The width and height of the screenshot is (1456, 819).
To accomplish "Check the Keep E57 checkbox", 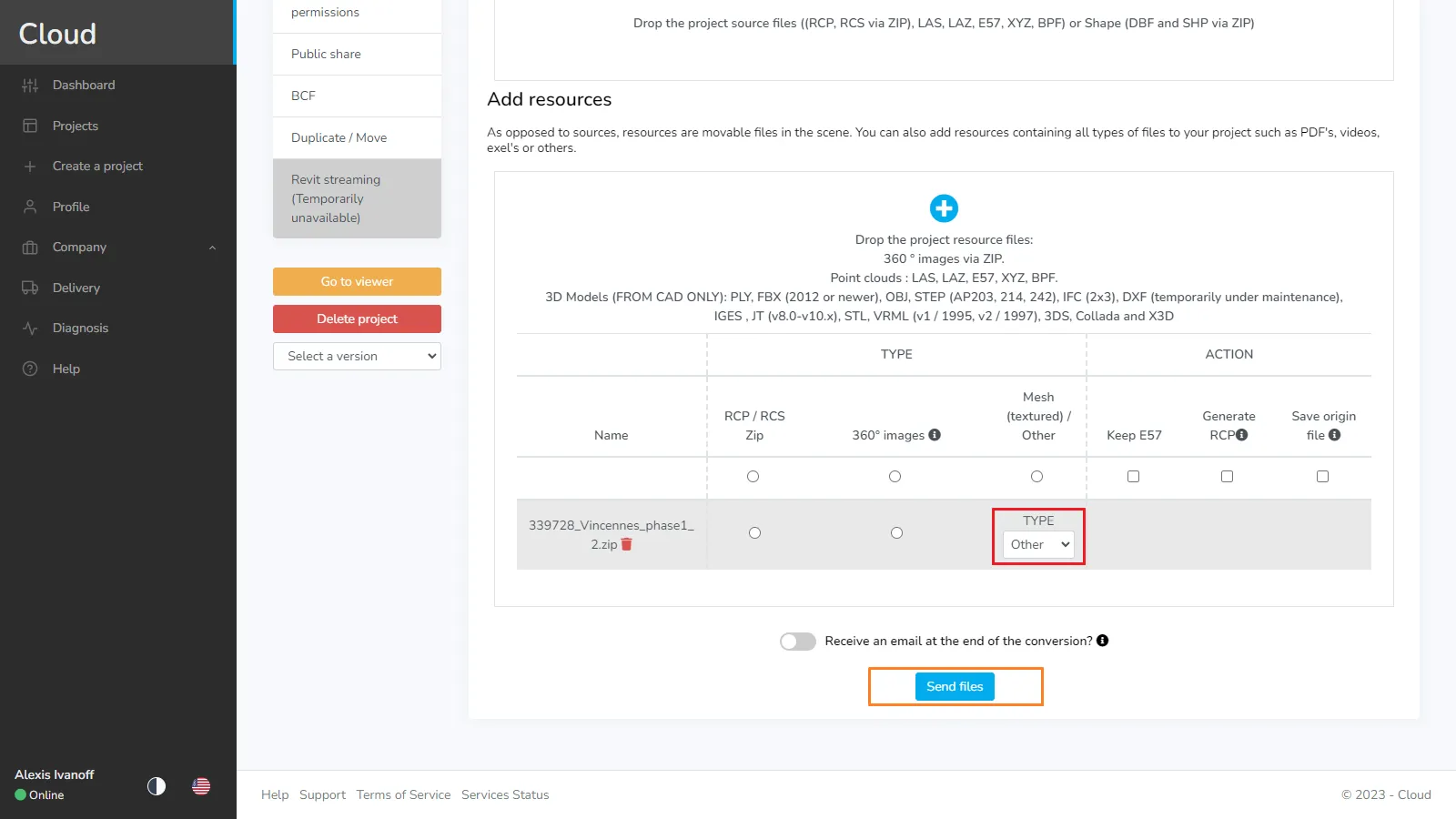I will tap(1133, 476).
